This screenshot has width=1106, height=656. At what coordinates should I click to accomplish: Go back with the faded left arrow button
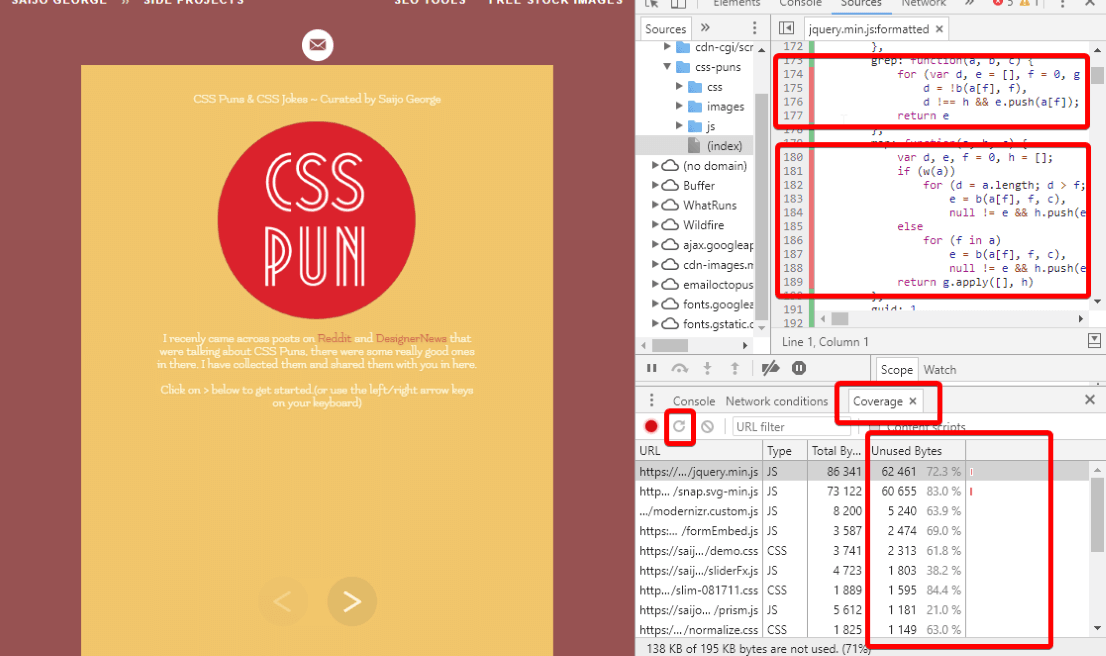point(283,601)
